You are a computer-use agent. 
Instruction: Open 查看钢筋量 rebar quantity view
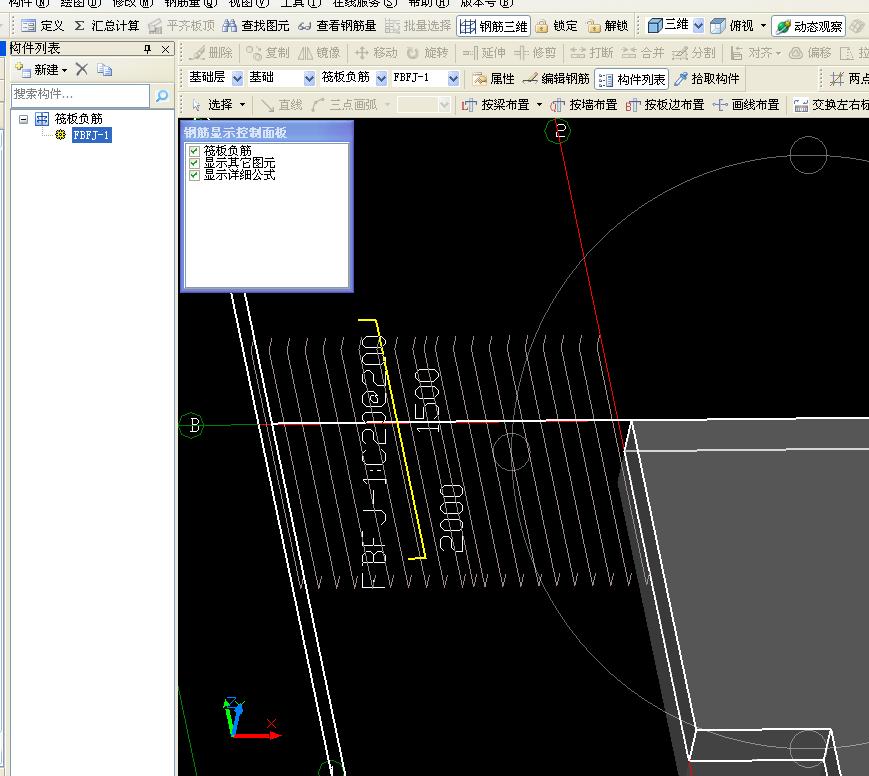pos(336,25)
